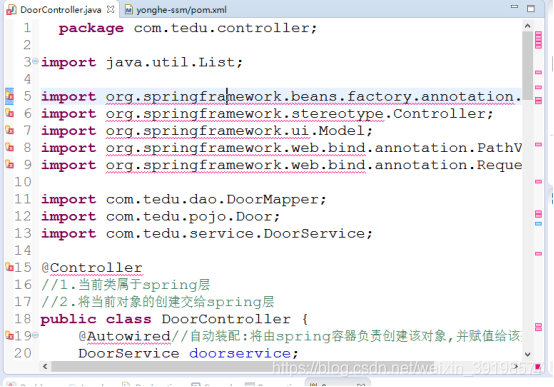Click 'com.tedu.pojo.Door' on line 12
The width and height of the screenshot is (554, 387).
188,216
